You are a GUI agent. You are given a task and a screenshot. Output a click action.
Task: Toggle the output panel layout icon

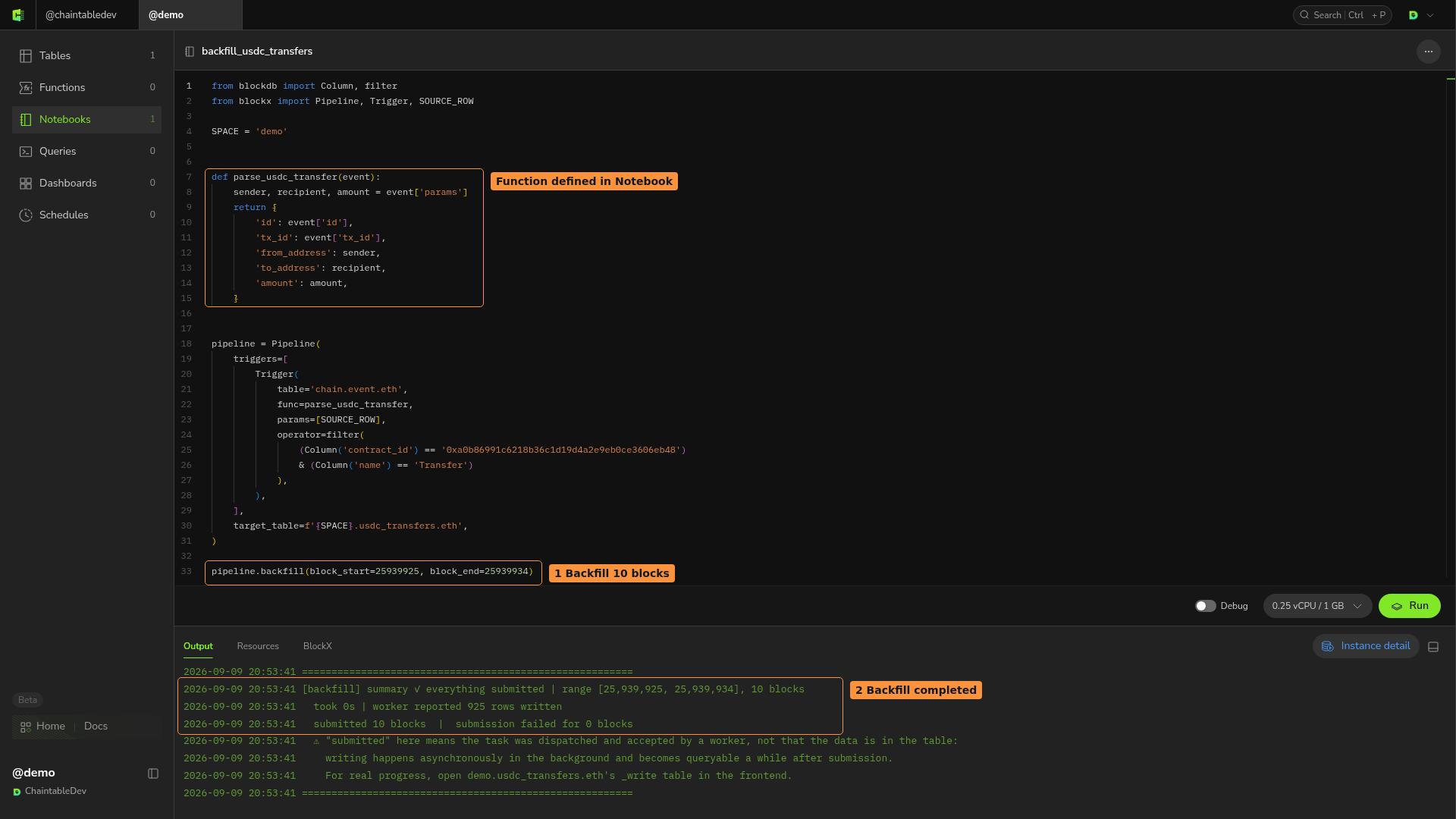click(x=1433, y=647)
